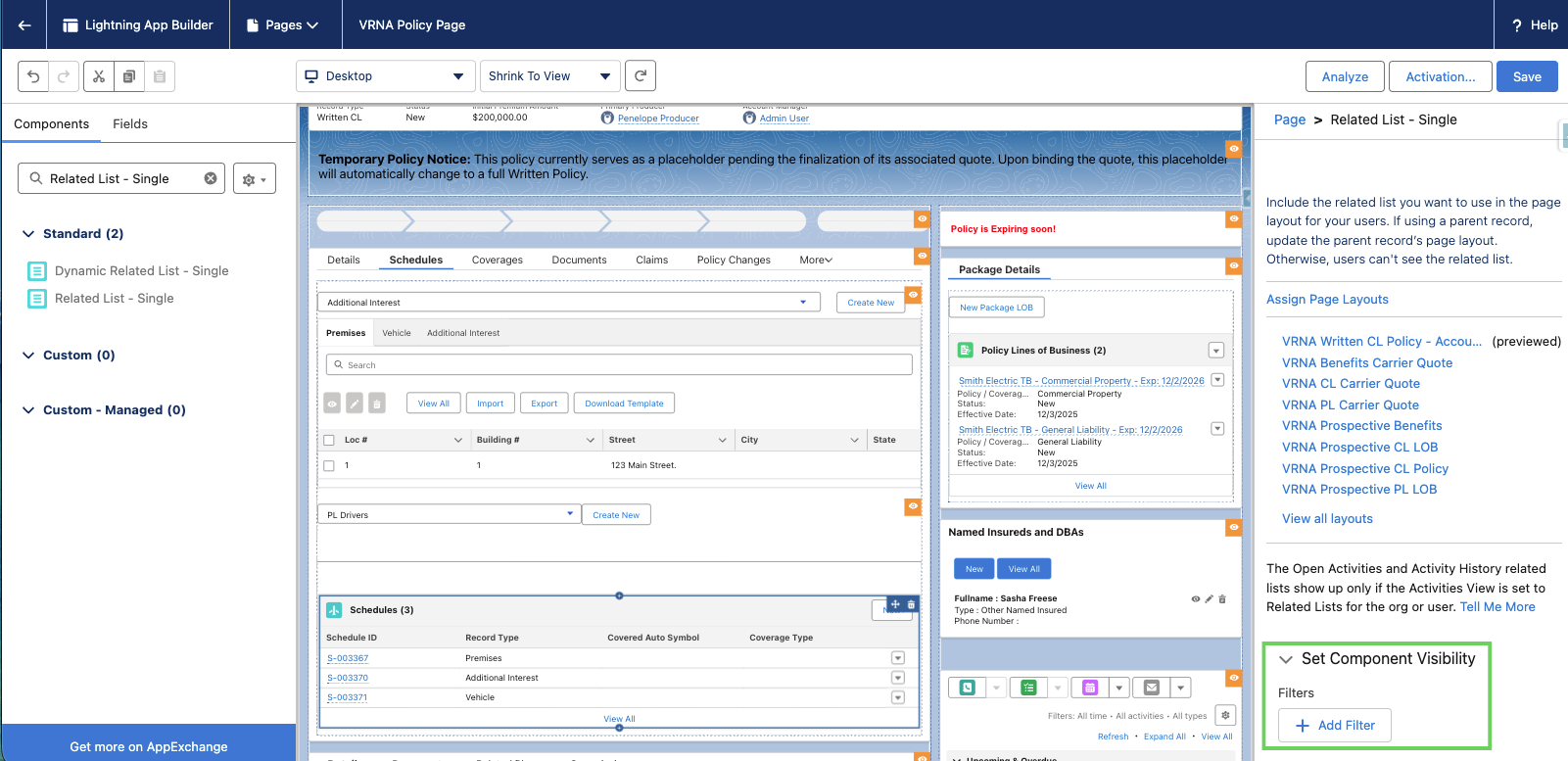Open Help from the header
Image resolution: width=1568 pixels, height=761 pixels.
(1535, 24)
